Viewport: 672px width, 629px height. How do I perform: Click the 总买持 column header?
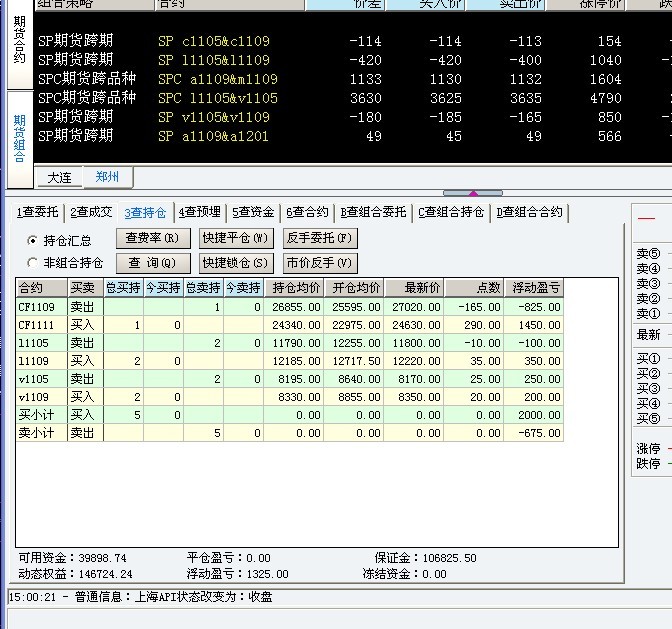123,288
